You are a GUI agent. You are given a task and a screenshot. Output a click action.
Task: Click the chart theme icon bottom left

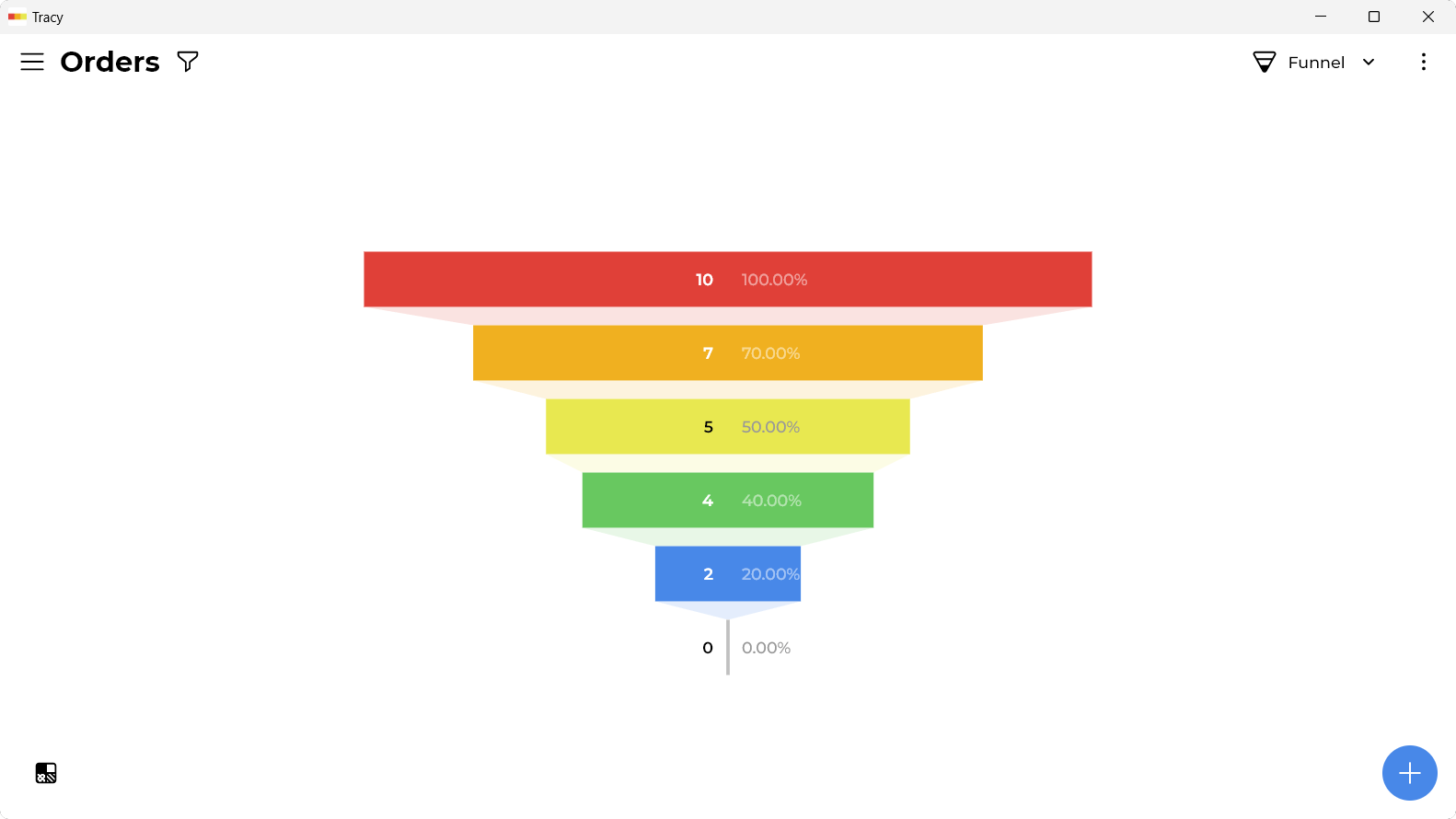(46, 773)
